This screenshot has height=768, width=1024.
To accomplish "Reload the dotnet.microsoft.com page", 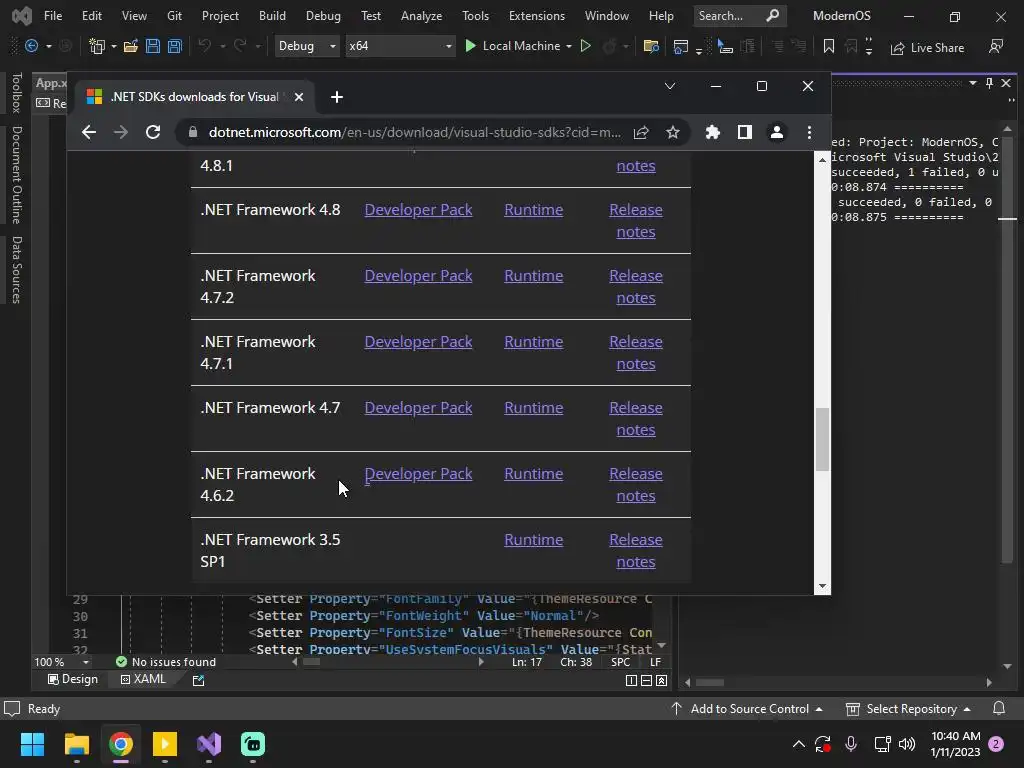I will [153, 133].
